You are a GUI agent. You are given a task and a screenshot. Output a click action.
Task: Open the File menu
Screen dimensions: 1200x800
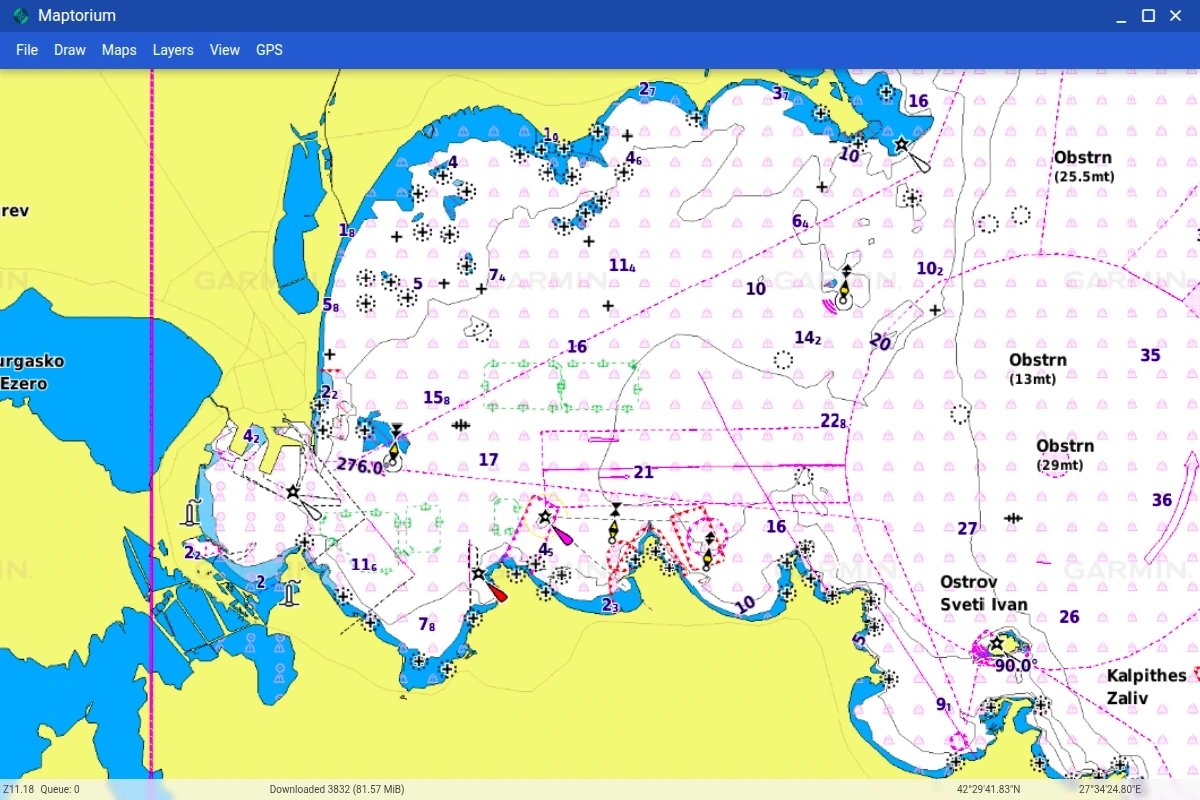(x=27, y=50)
